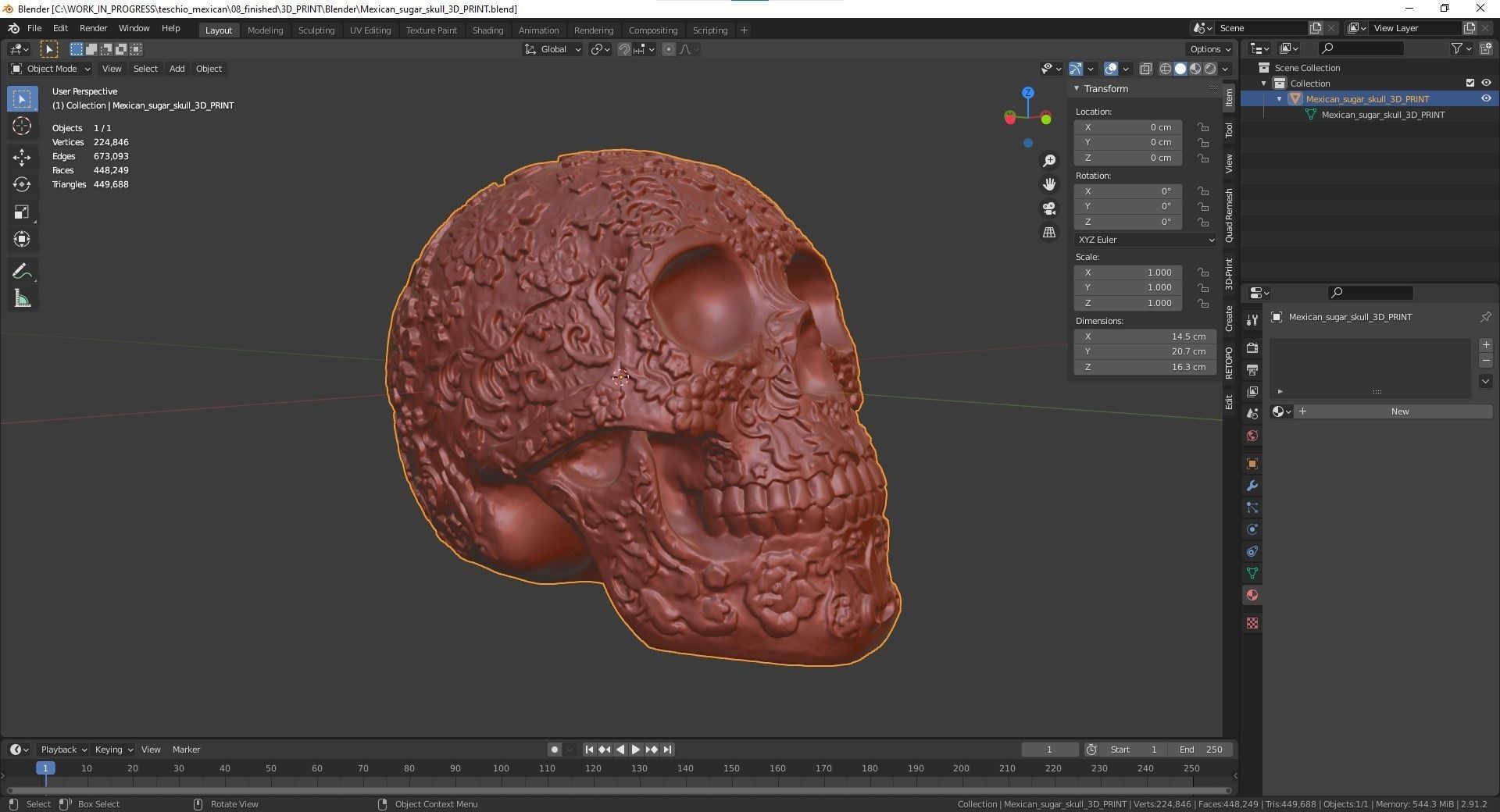Click the timeline frame 1 playhead marker
This screenshot has width=1500, height=812.
[45, 768]
